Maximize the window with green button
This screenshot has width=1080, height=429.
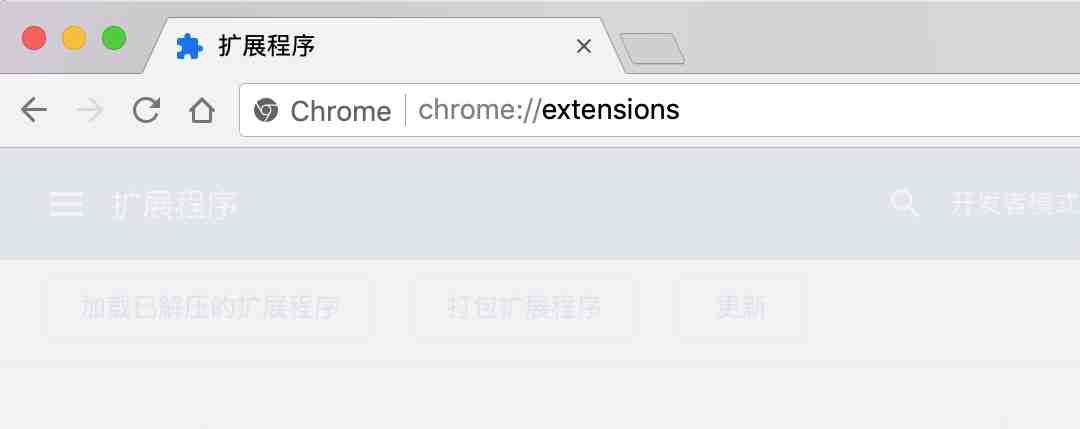pyautogui.click(x=114, y=38)
